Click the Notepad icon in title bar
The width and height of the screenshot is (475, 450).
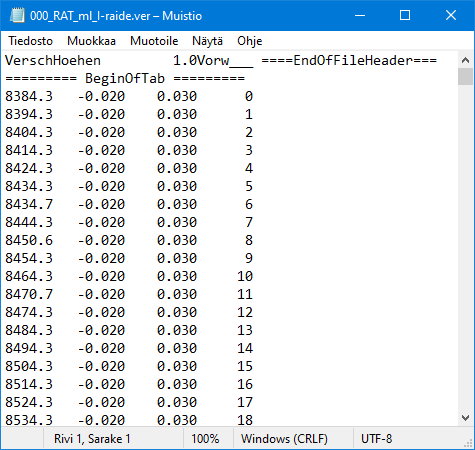[x=17, y=16]
